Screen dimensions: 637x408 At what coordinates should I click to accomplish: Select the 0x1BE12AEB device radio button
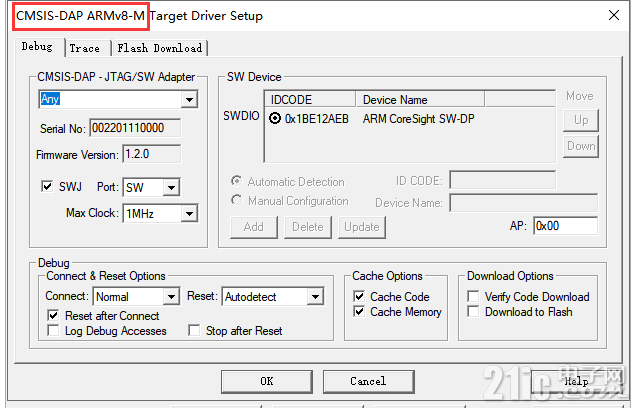click(x=275, y=119)
